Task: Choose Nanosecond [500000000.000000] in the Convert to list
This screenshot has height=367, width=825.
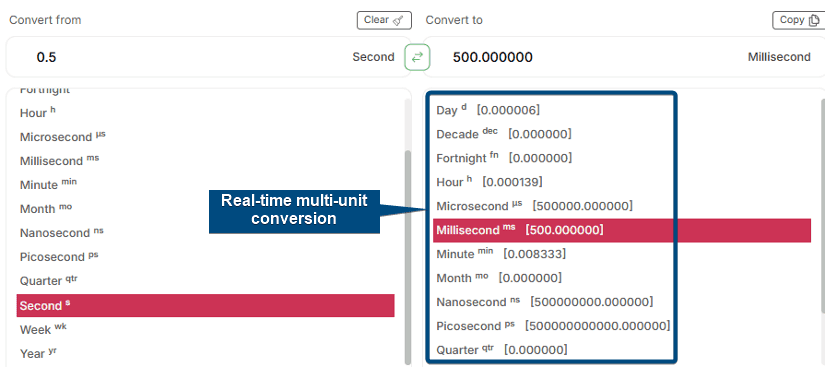Action: click(622, 302)
